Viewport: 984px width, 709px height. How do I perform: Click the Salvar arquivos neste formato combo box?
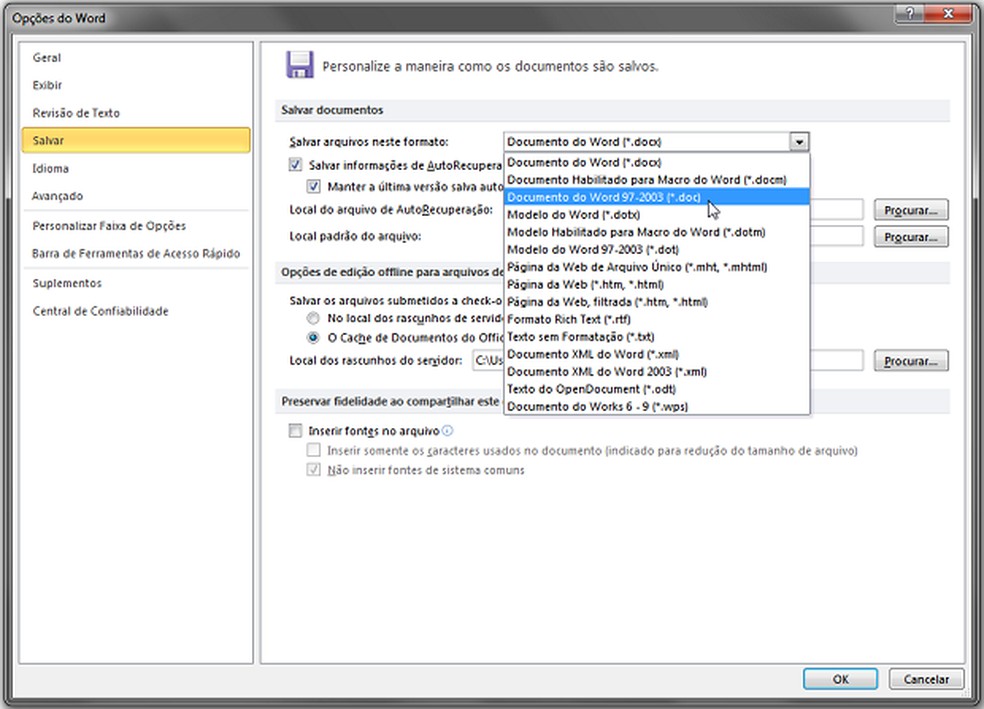pyautogui.click(x=656, y=142)
